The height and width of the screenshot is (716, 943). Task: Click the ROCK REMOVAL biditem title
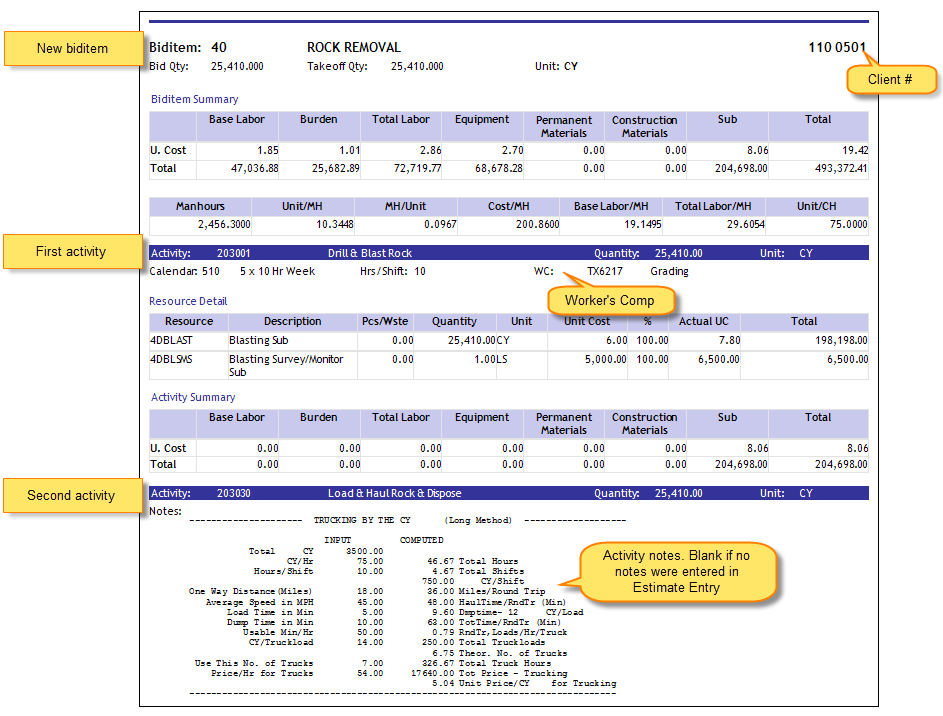(x=353, y=46)
